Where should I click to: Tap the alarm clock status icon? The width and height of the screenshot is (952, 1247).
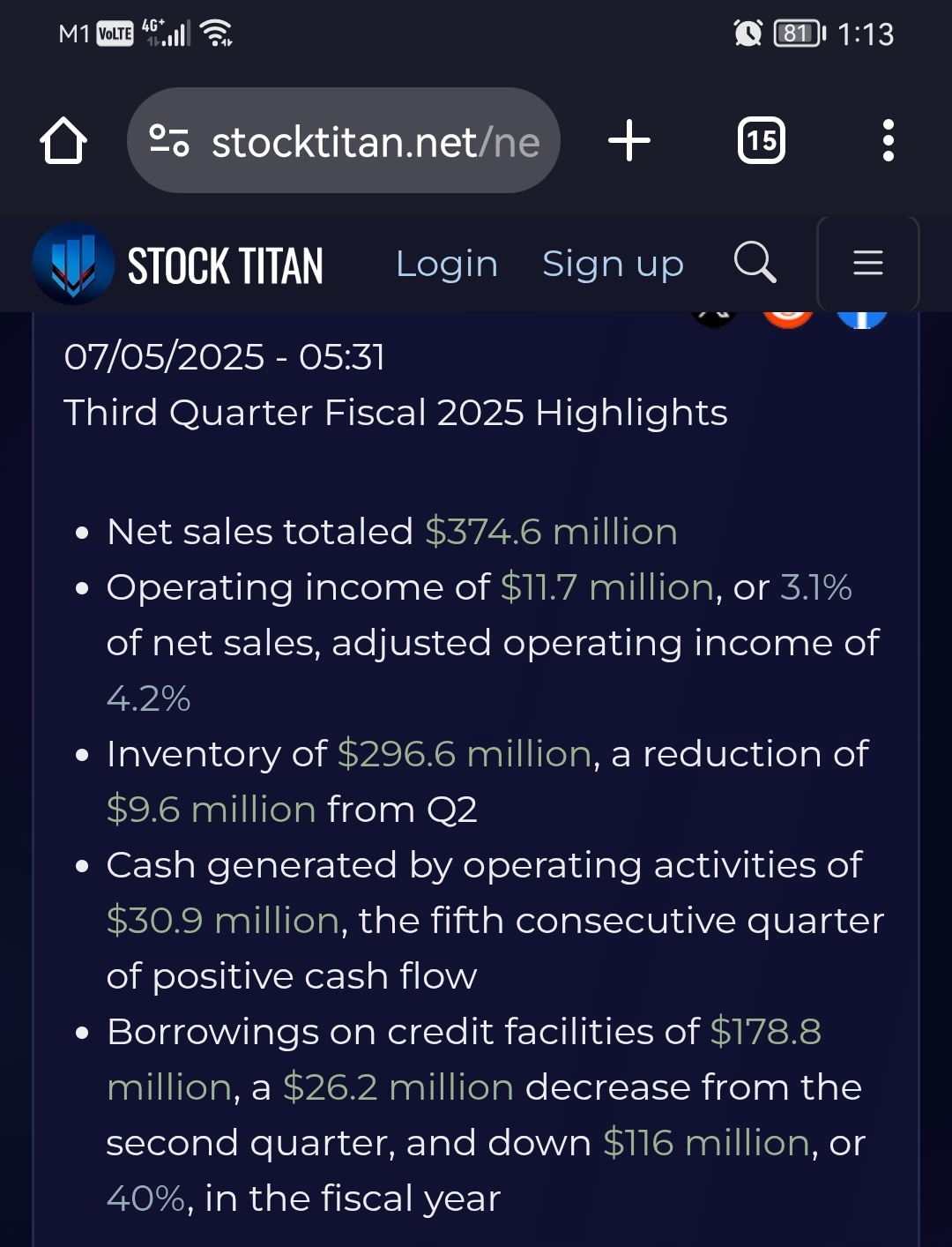(x=748, y=34)
